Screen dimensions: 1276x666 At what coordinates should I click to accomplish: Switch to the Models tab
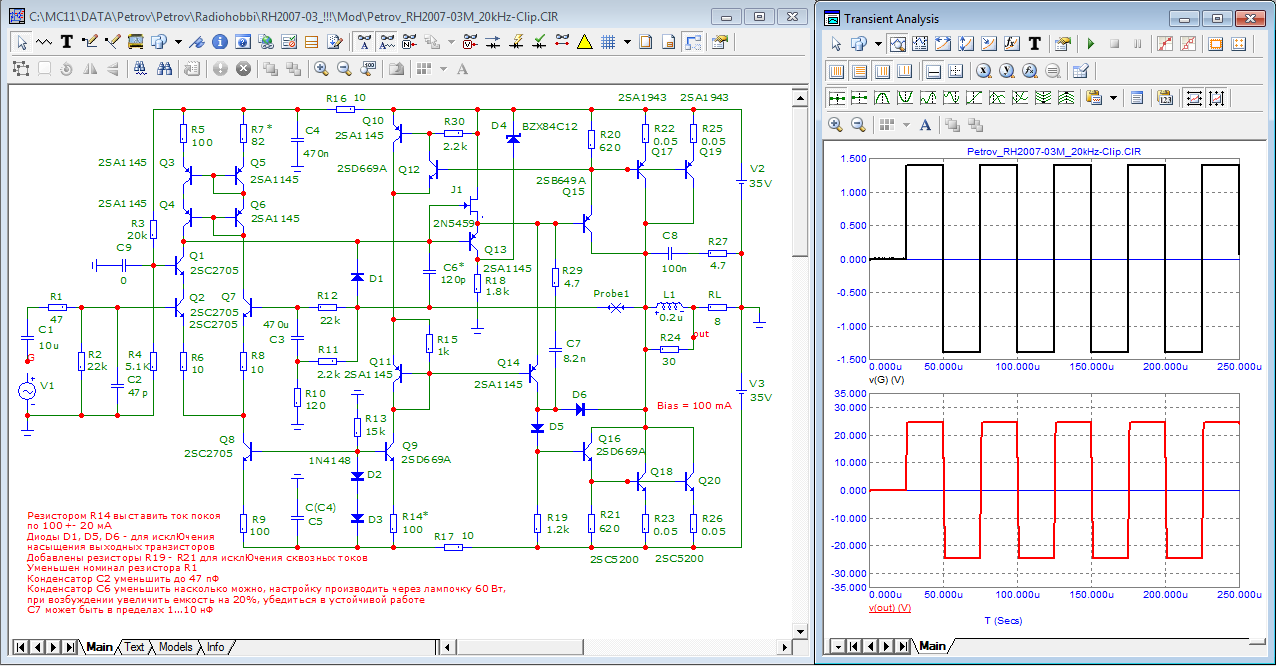[176, 647]
